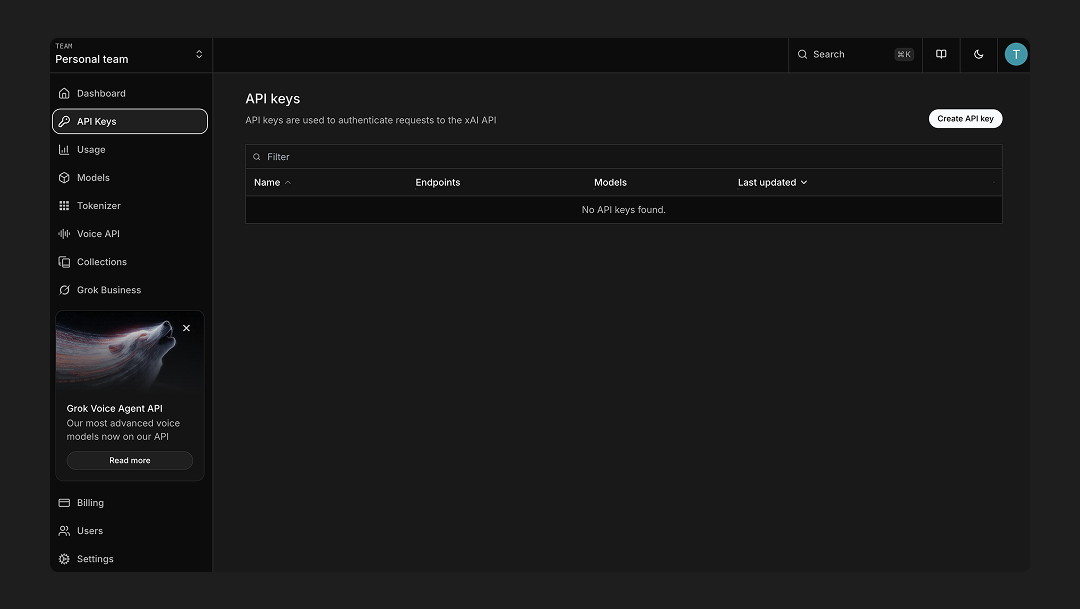The width and height of the screenshot is (1080, 609).
Task: Navigate to Voice API
Action: click(x=129, y=234)
